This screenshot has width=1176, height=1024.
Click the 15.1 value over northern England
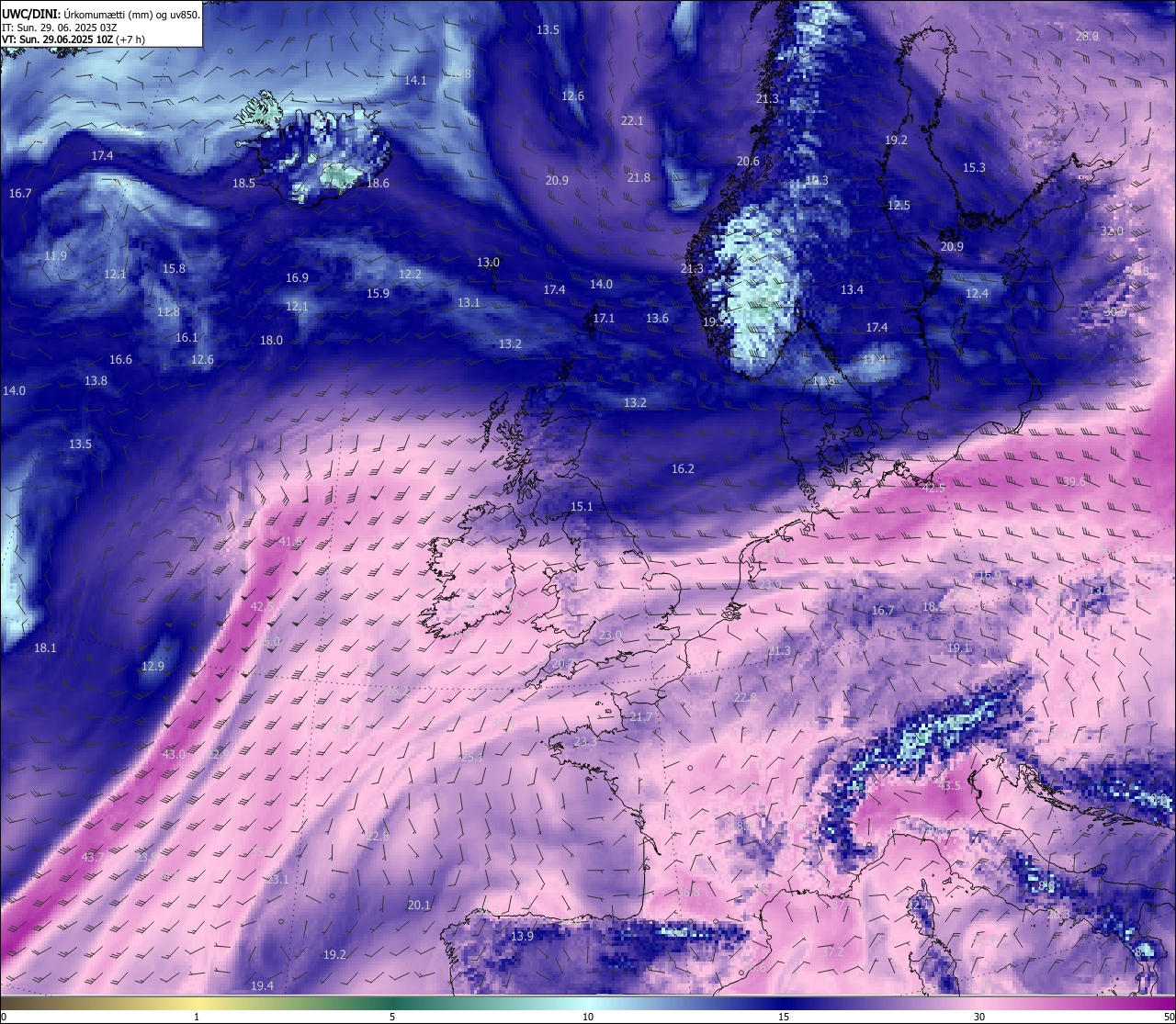coord(582,506)
